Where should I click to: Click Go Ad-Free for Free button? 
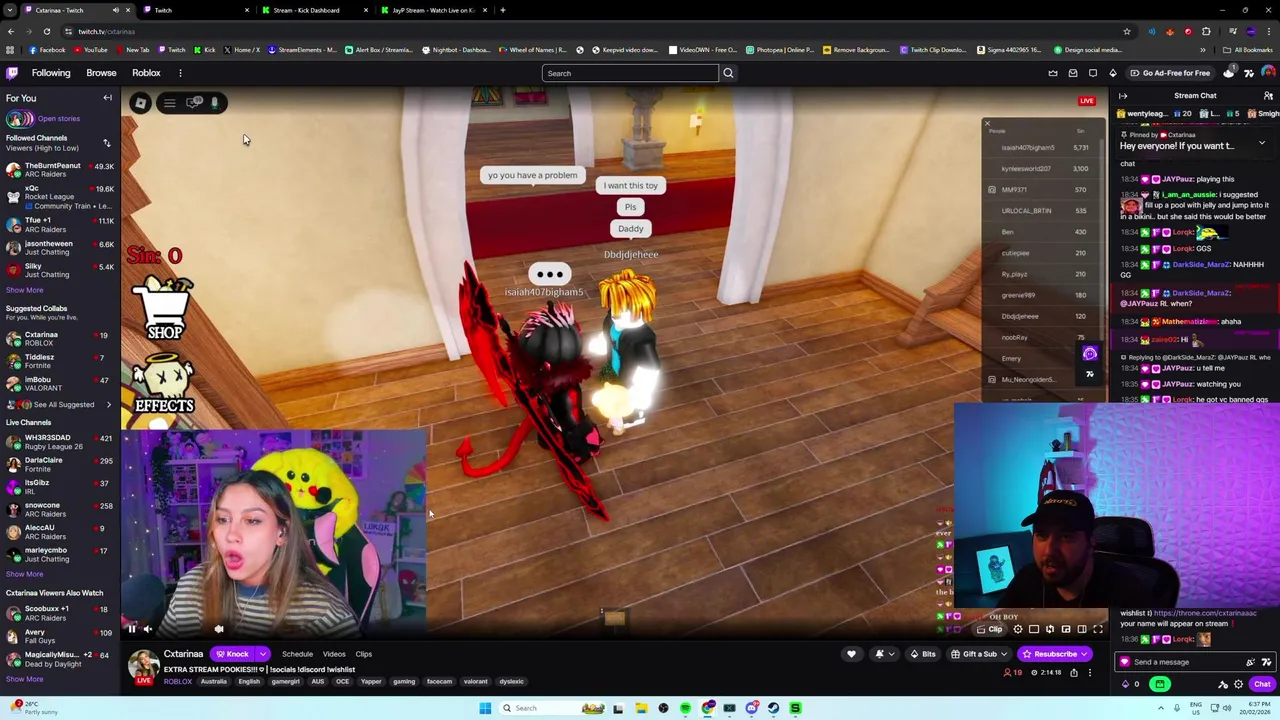point(1170,73)
